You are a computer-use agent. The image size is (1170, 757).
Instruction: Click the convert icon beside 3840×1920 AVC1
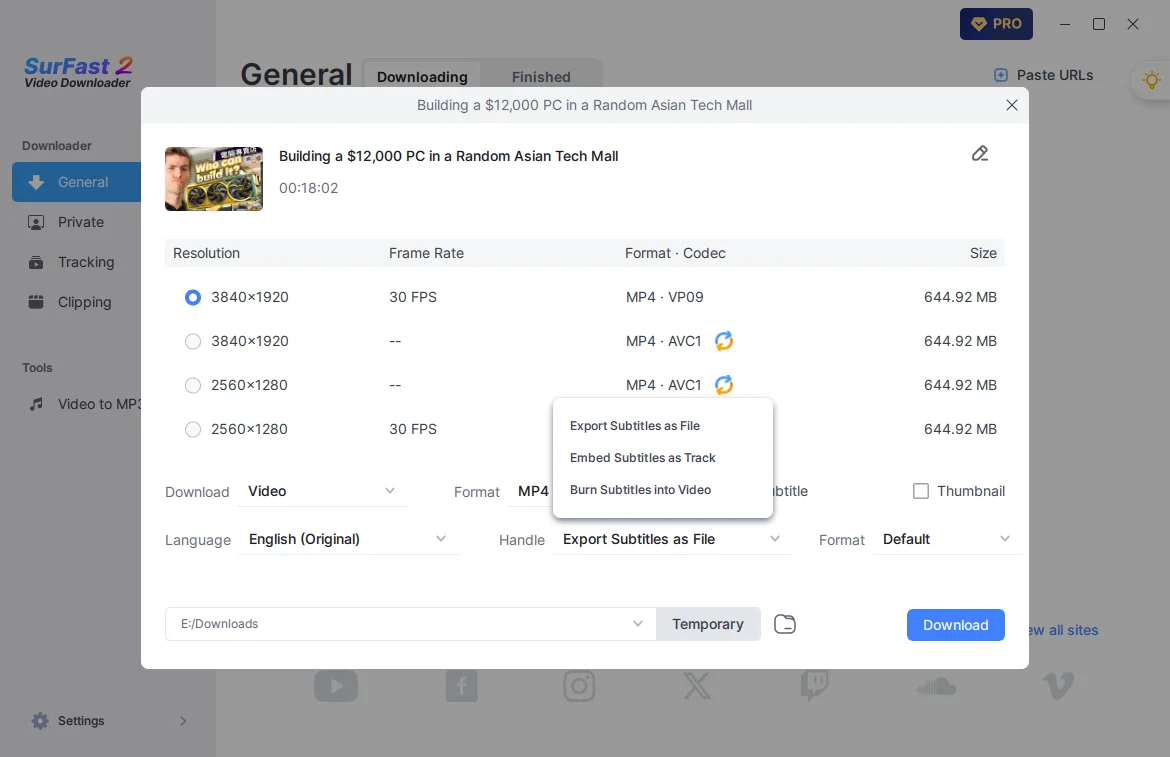724,341
